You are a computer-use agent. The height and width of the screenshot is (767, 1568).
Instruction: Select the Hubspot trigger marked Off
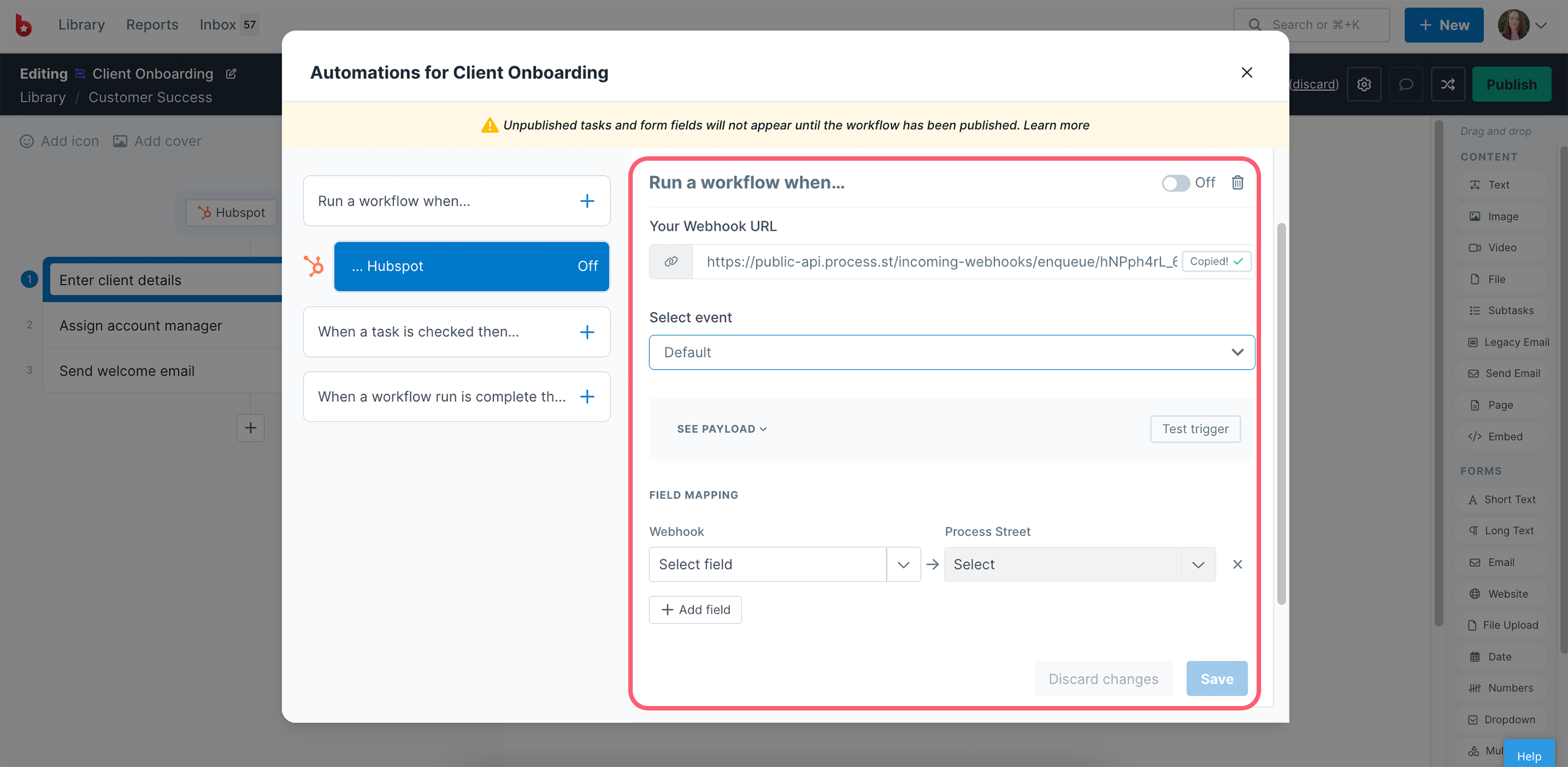pos(471,266)
